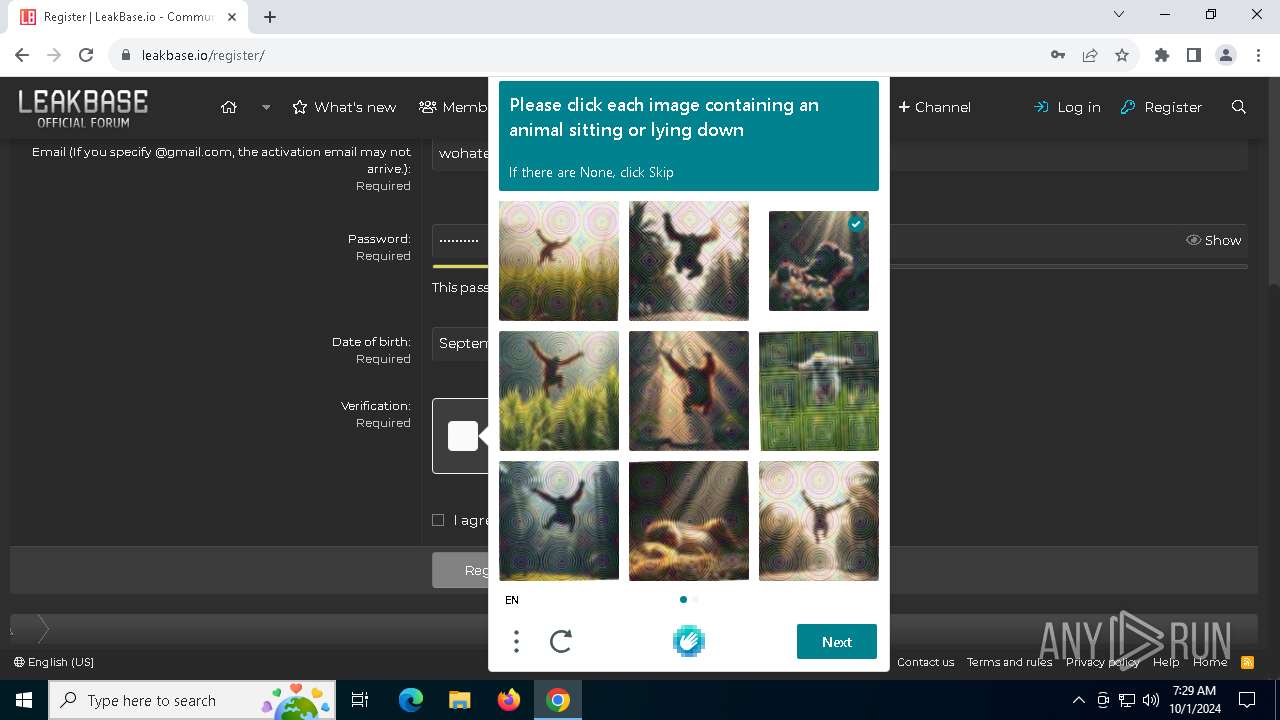Open the captcha options three-dot menu
The width and height of the screenshot is (1280, 720).
(x=516, y=641)
